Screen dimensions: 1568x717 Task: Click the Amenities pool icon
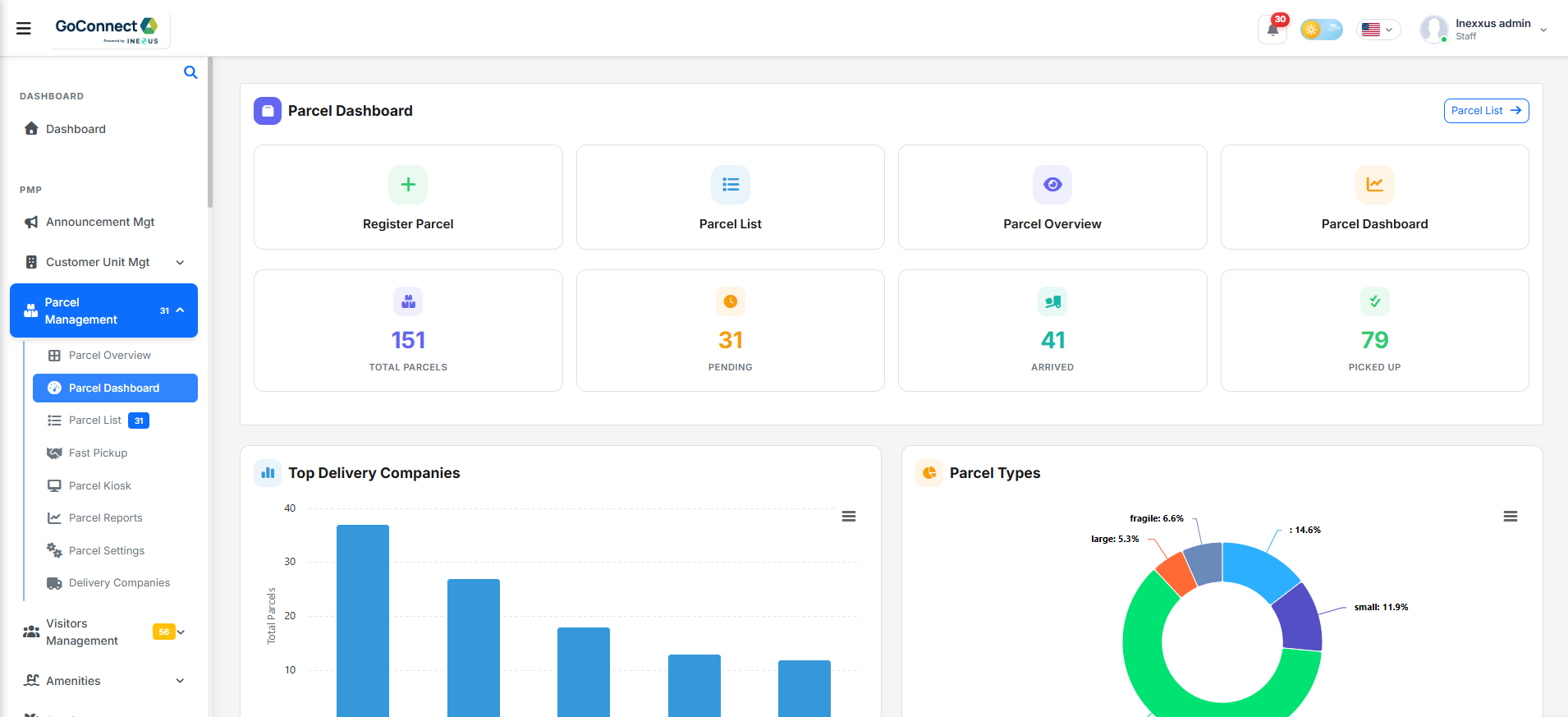point(32,680)
